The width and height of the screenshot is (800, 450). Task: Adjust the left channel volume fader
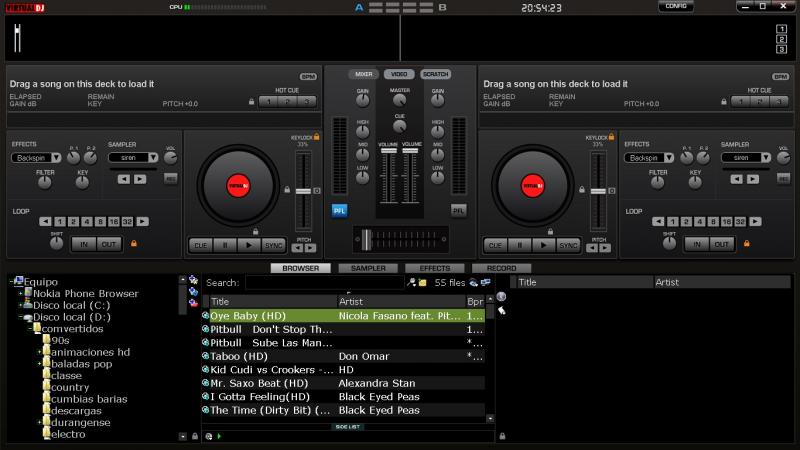(388, 151)
